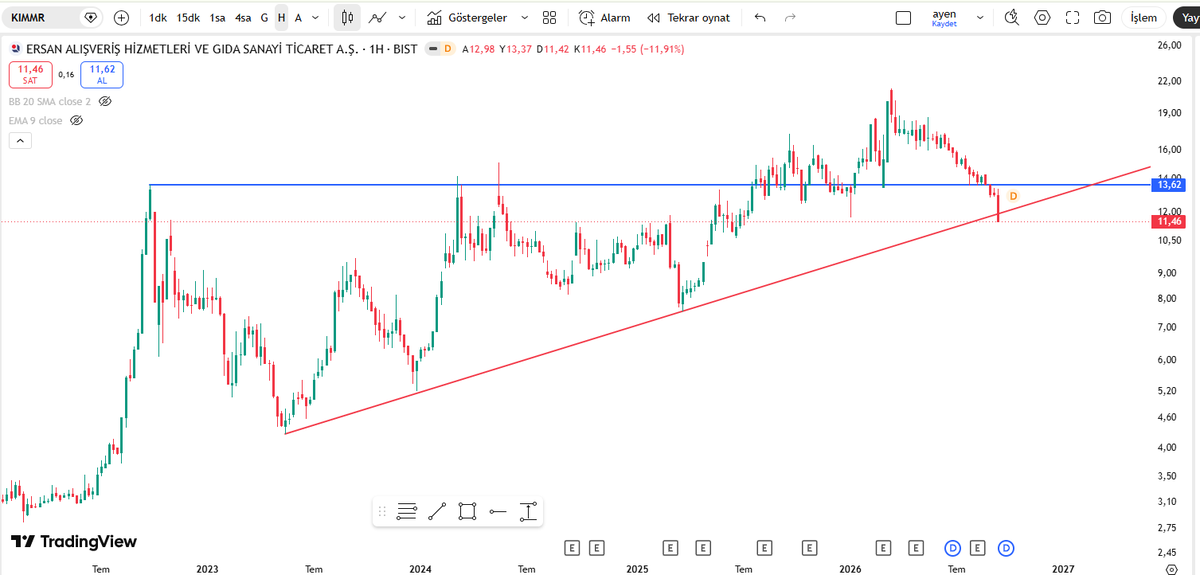
Task: Open the candlestick chart type selector
Action: (x=347, y=17)
